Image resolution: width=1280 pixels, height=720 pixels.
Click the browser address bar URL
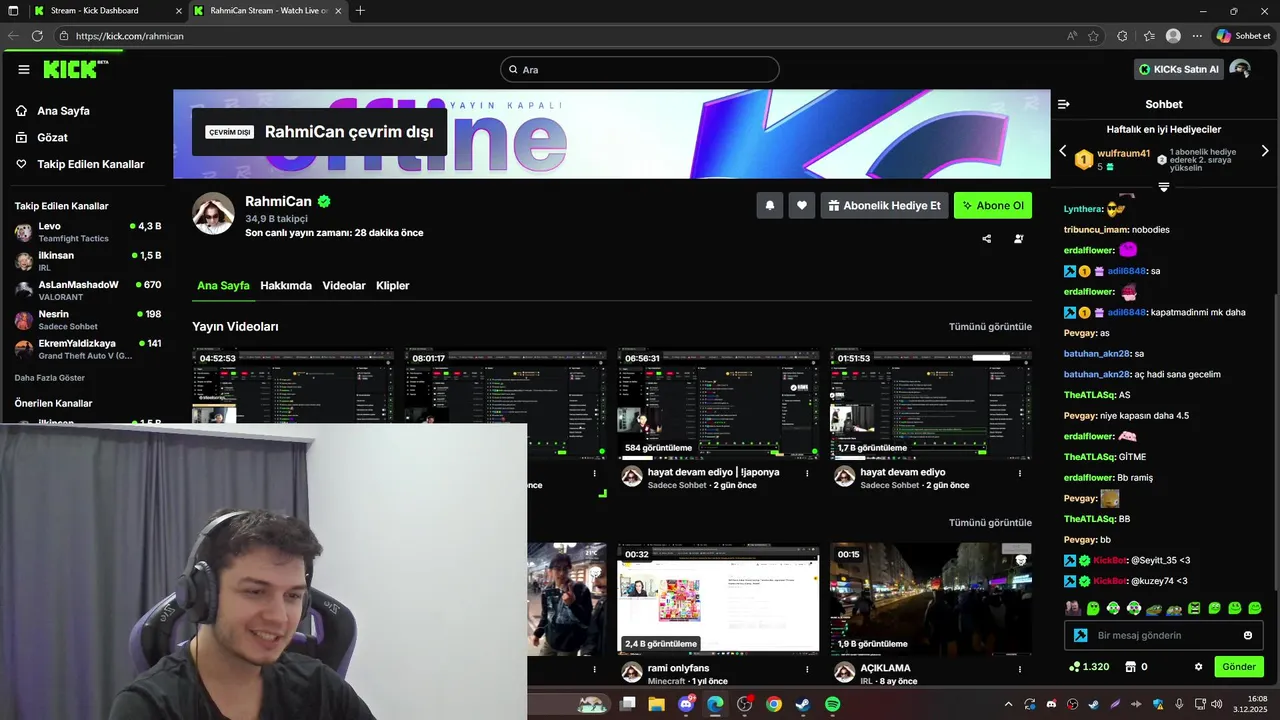click(130, 36)
